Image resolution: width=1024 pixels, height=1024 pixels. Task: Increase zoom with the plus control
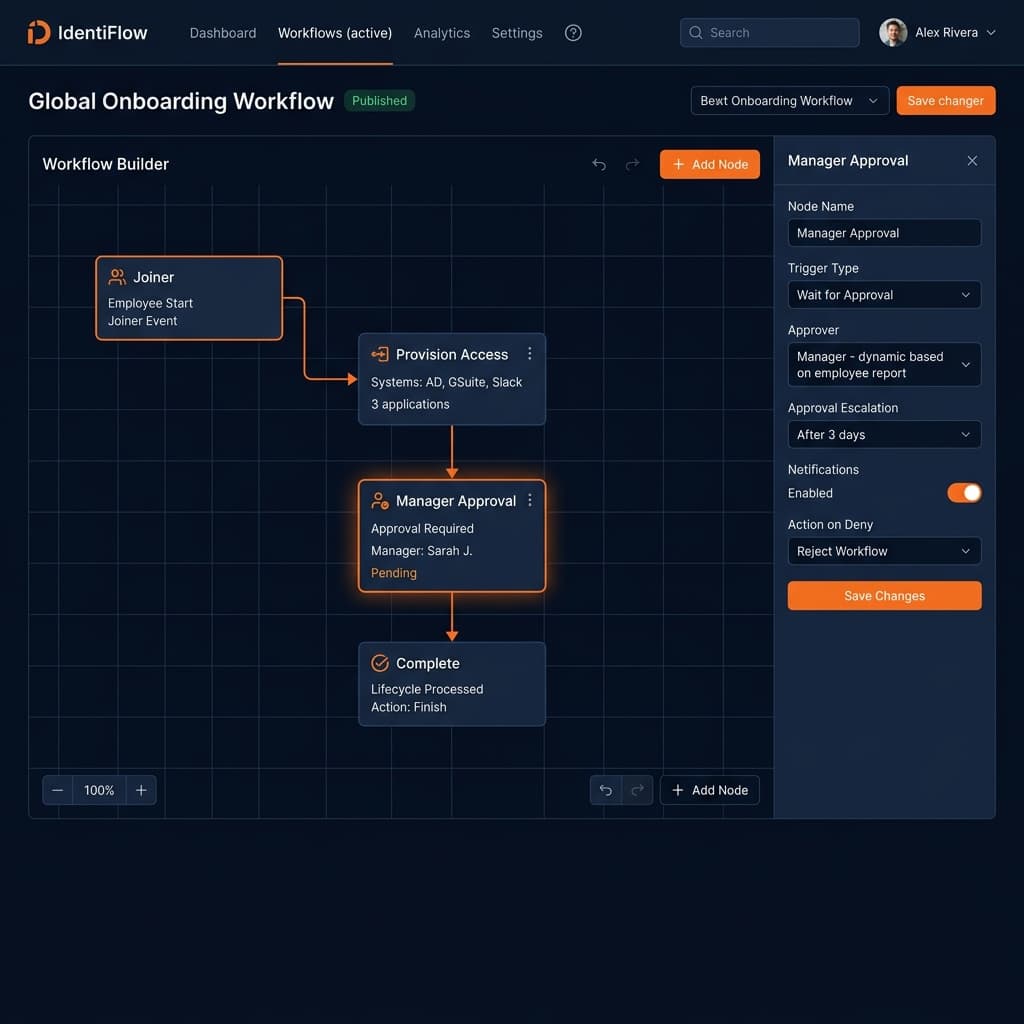point(141,790)
